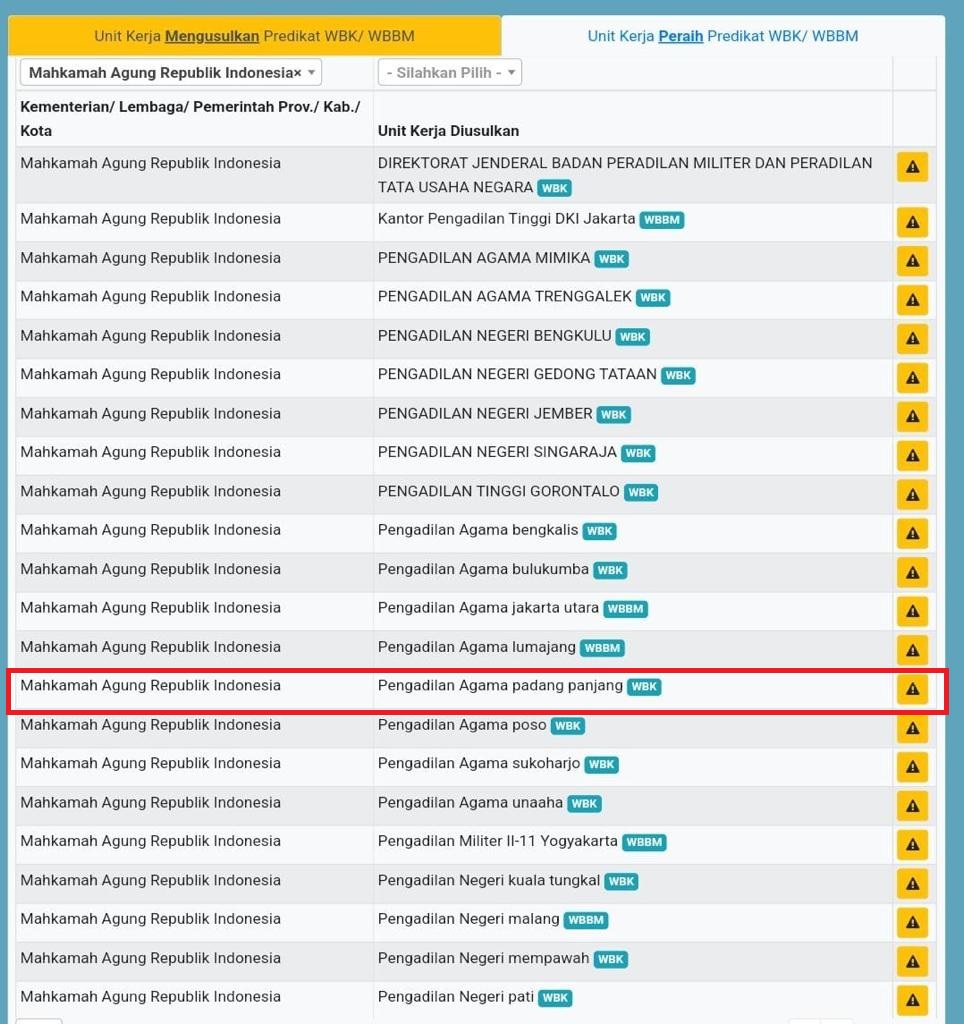Click warning icon for Pengadilan Militer II-11 Yogyakarta
Viewport: 964px width, 1024px height.
point(912,844)
